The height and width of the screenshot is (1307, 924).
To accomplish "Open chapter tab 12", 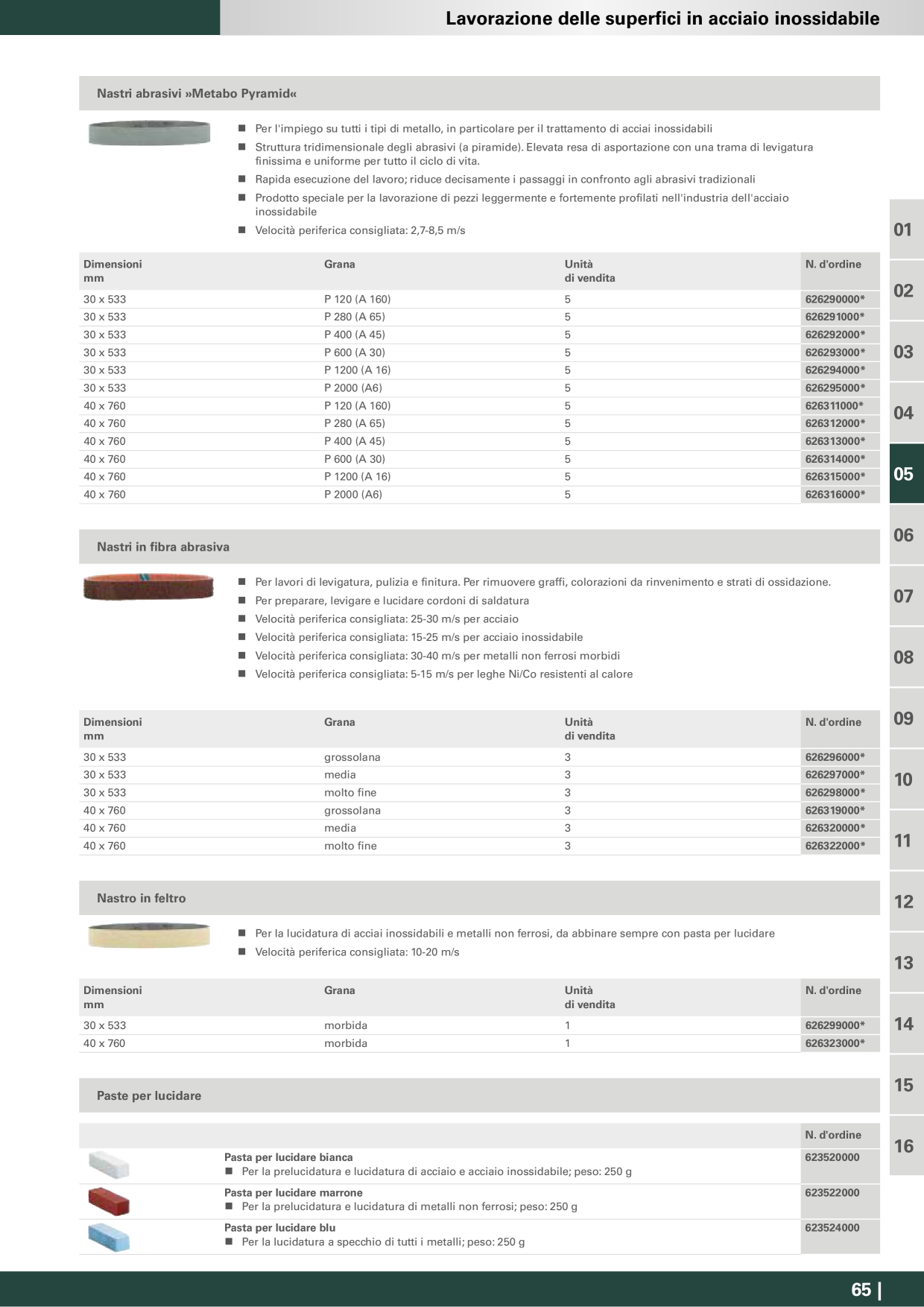I will click(x=906, y=902).
